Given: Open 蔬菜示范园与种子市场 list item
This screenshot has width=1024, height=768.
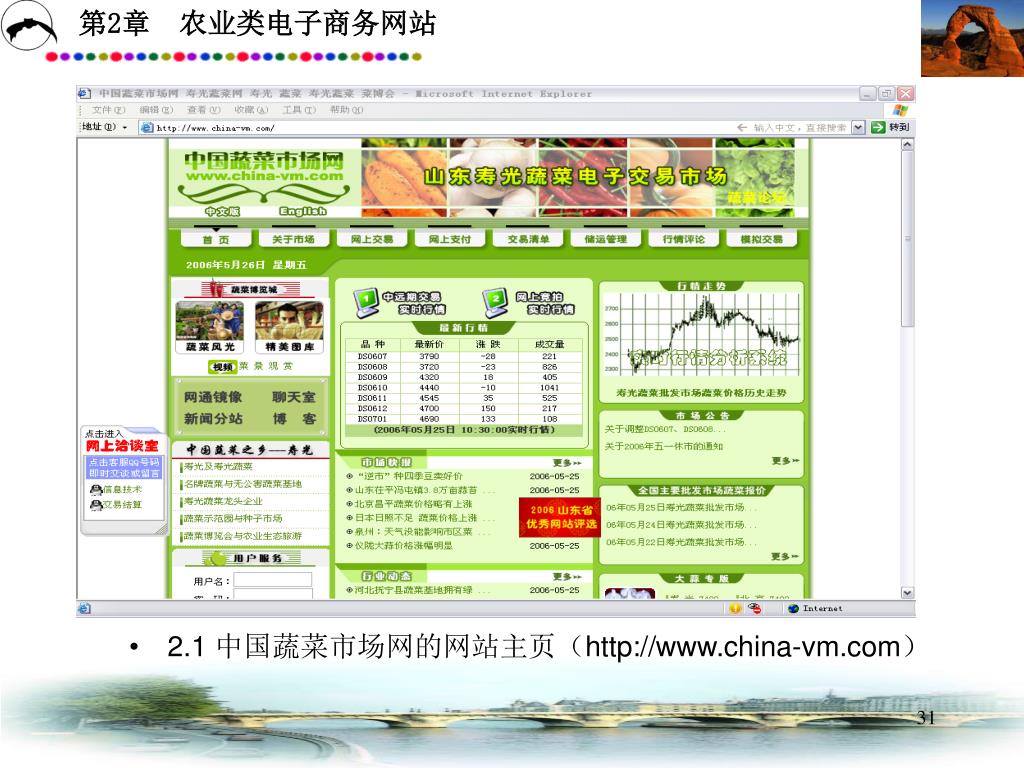Looking at the screenshot, I should (232, 519).
